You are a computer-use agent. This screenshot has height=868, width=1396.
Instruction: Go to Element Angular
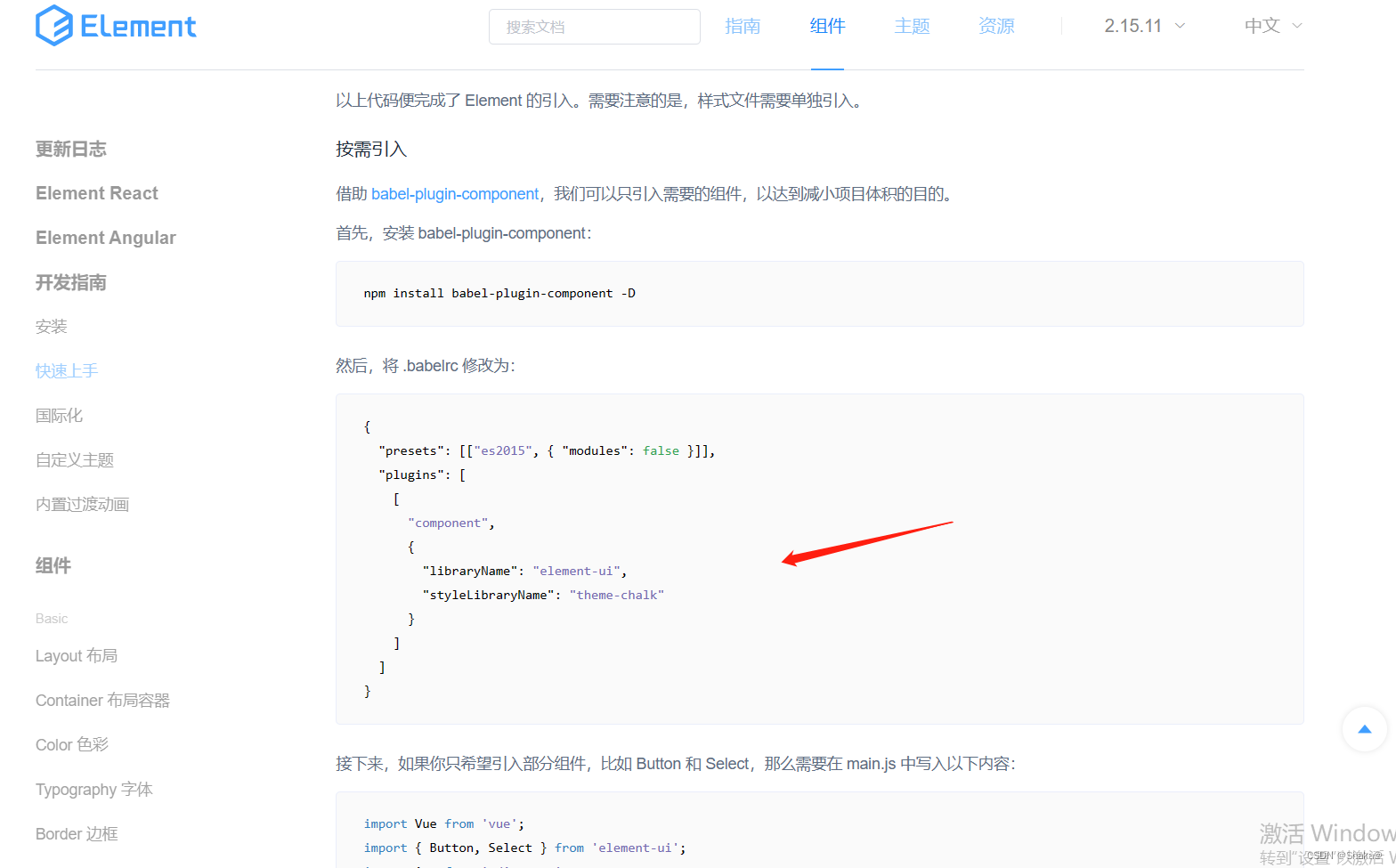106,238
